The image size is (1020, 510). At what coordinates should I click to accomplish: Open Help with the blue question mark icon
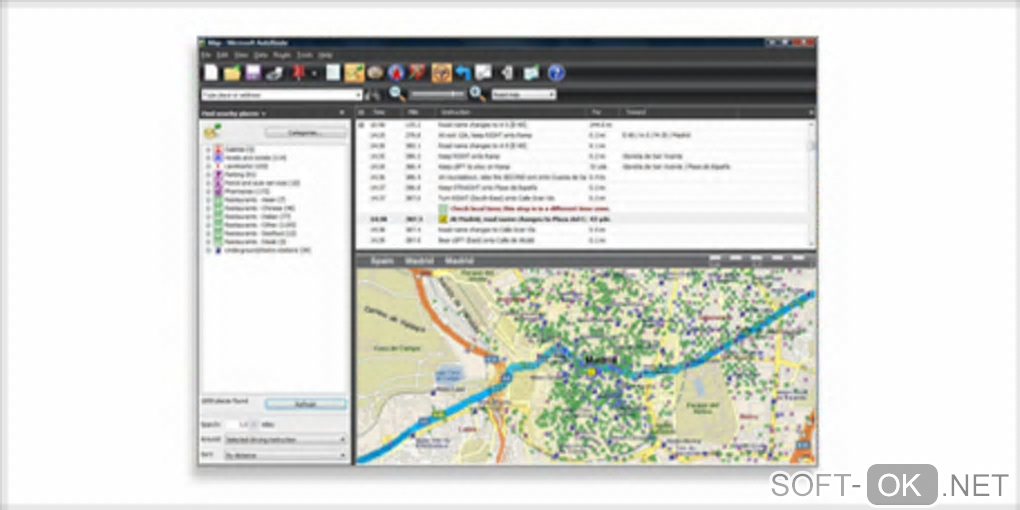556,73
